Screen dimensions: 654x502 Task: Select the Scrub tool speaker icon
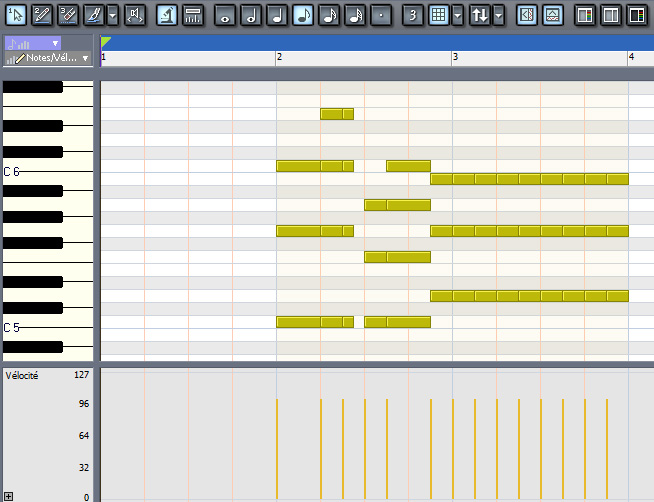pyautogui.click(x=134, y=15)
